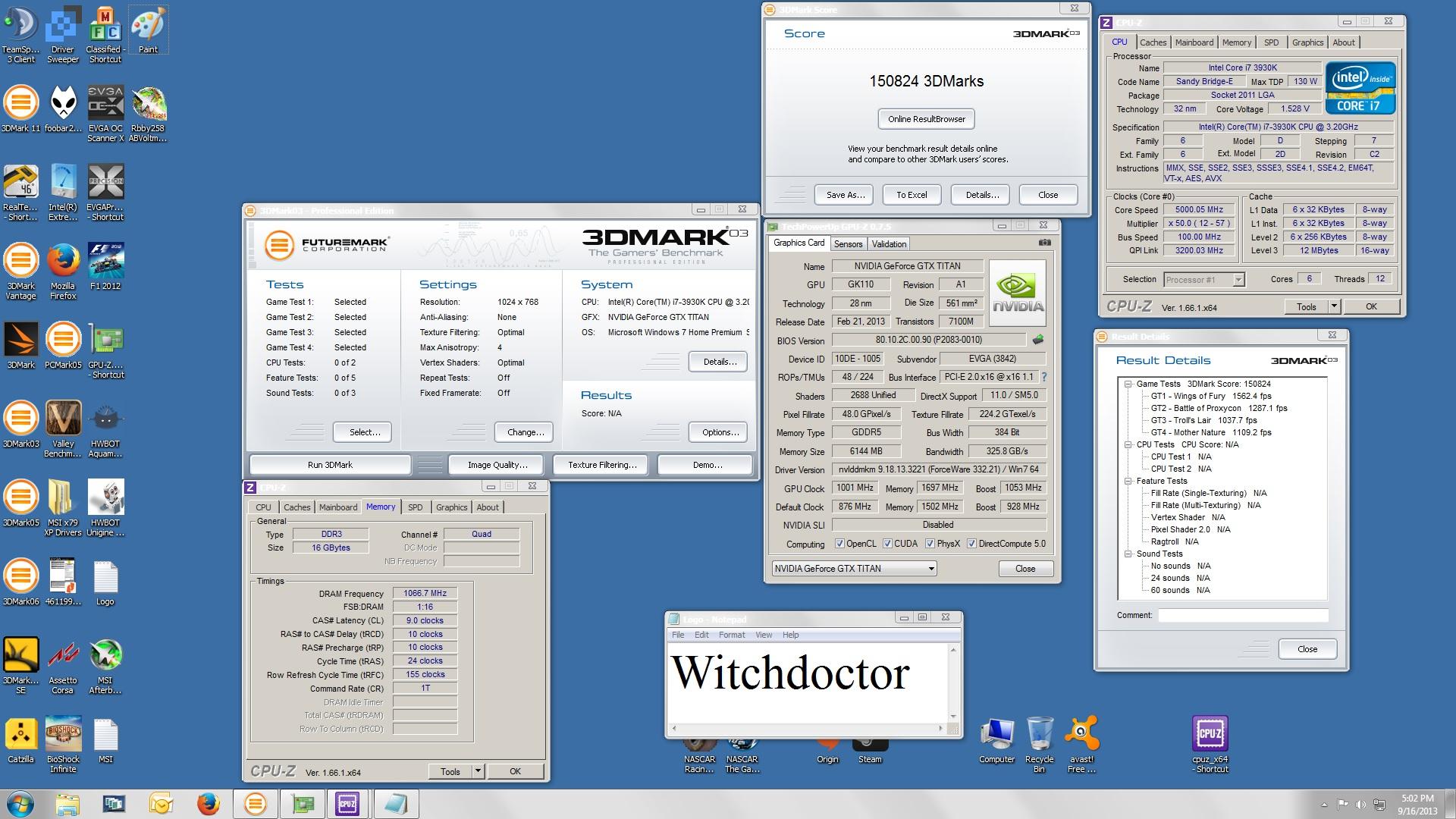This screenshot has width=1456, height=819.
Task: Click the Image Quality button
Action: pyautogui.click(x=497, y=465)
